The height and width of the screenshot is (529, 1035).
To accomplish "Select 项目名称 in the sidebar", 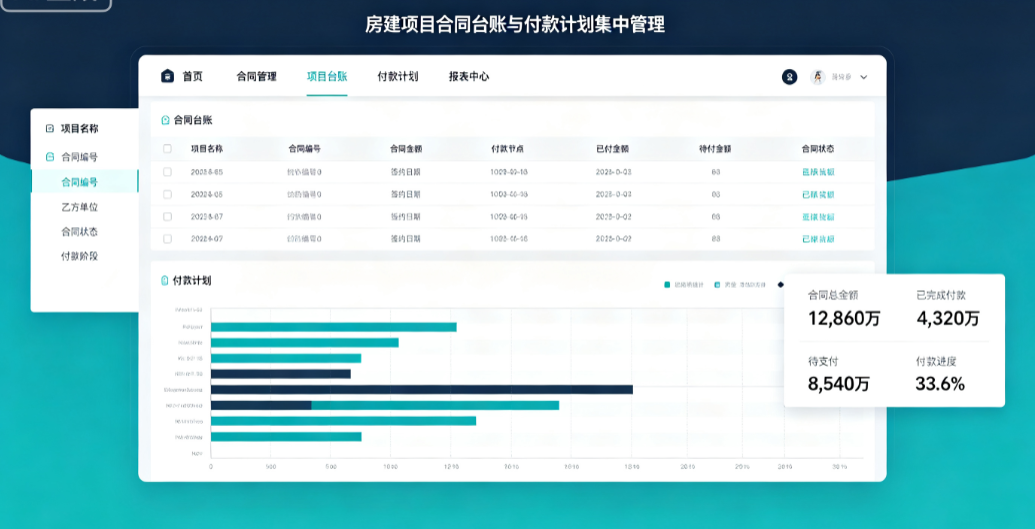I will 79,129.
